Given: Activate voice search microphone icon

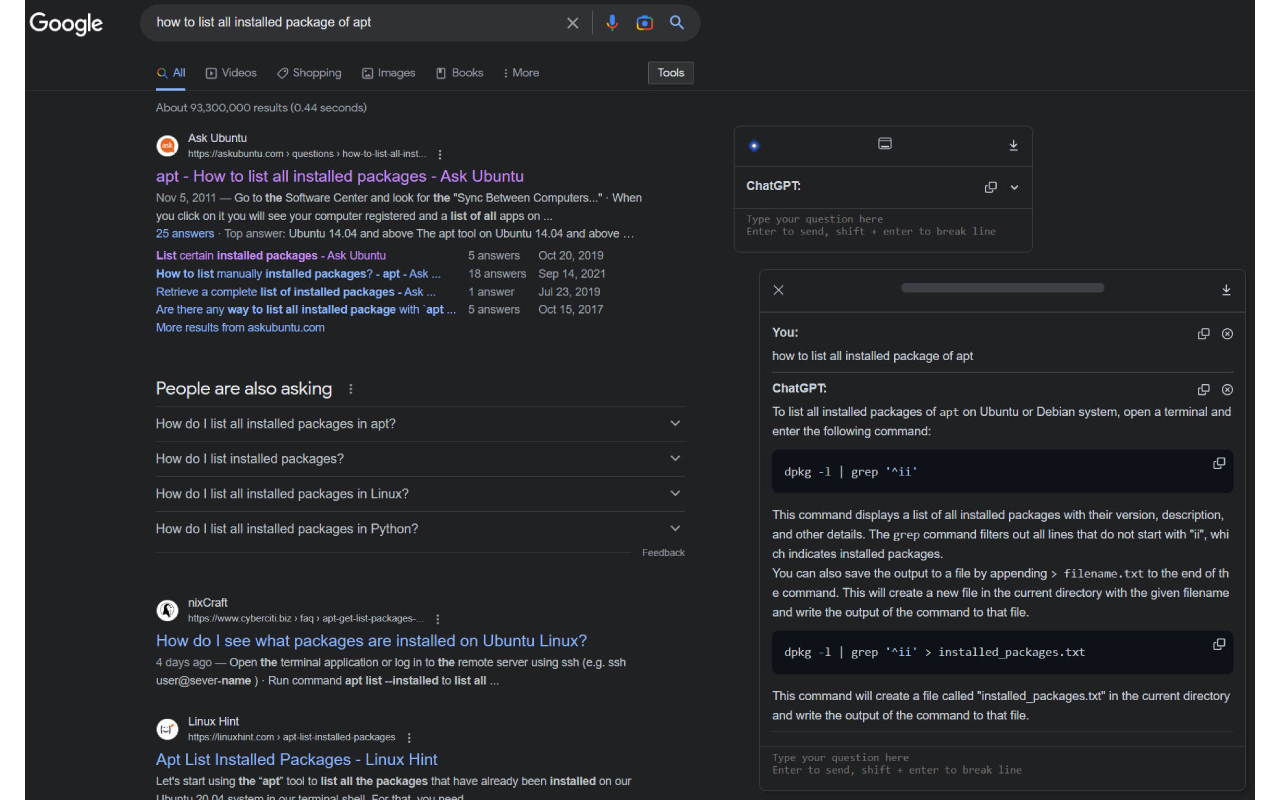Looking at the screenshot, I should pyautogui.click(x=612, y=22).
